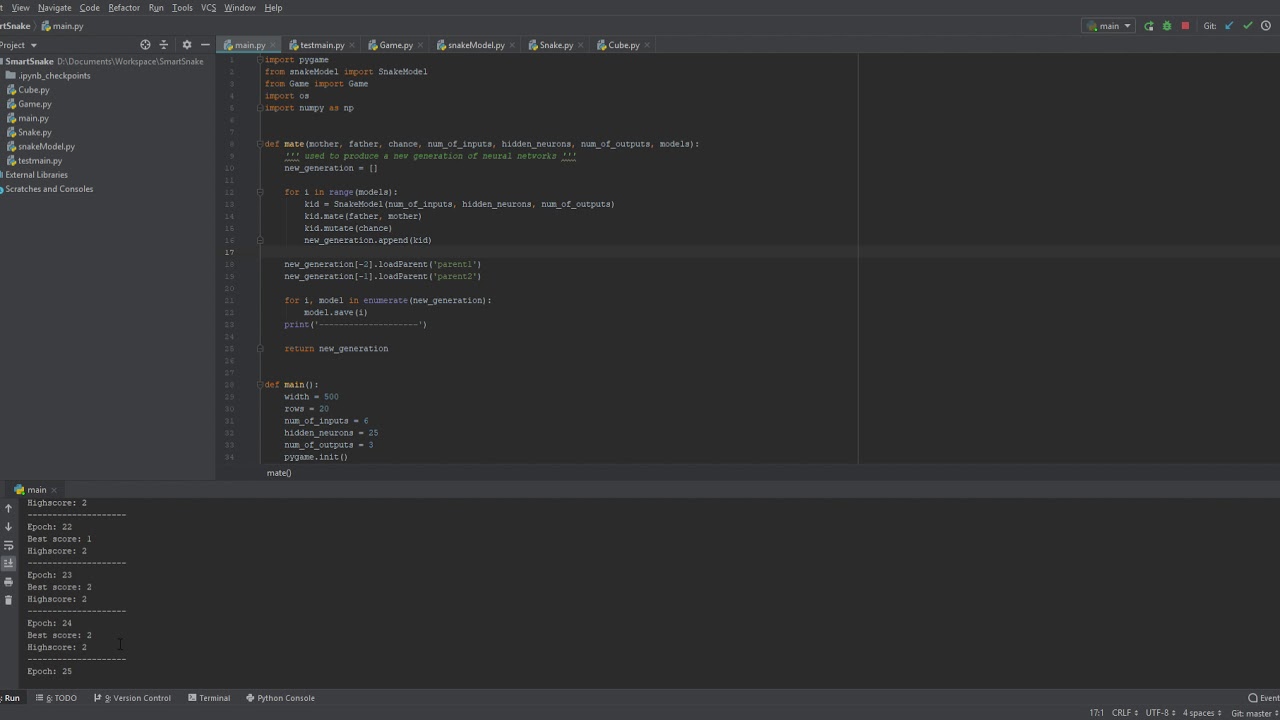
Task: Clear all Run console output
Action: pyautogui.click(x=9, y=600)
